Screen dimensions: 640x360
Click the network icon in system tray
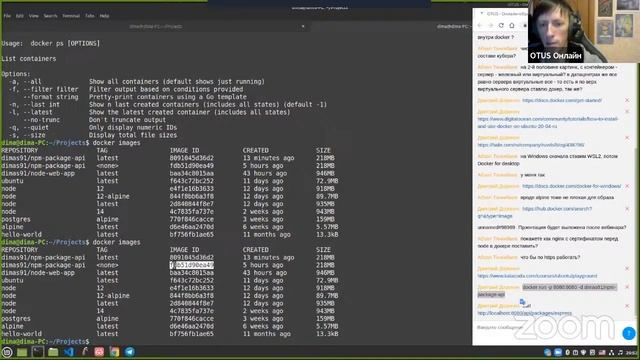coord(611,352)
